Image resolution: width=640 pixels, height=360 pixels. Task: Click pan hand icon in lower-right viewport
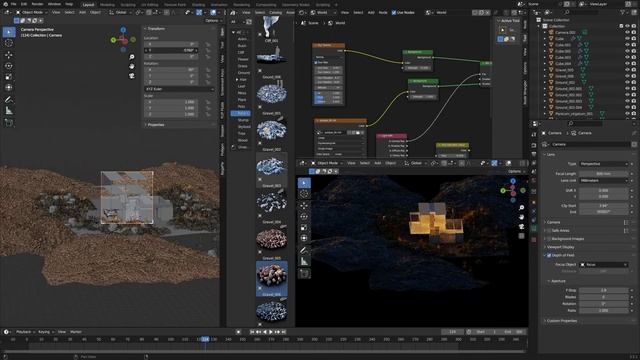coord(521,217)
